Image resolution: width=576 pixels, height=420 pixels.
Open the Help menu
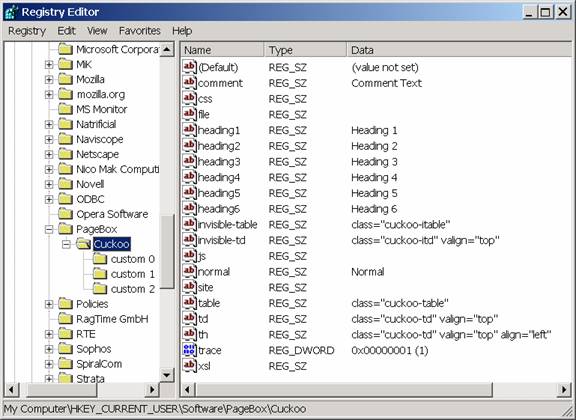[x=182, y=31]
